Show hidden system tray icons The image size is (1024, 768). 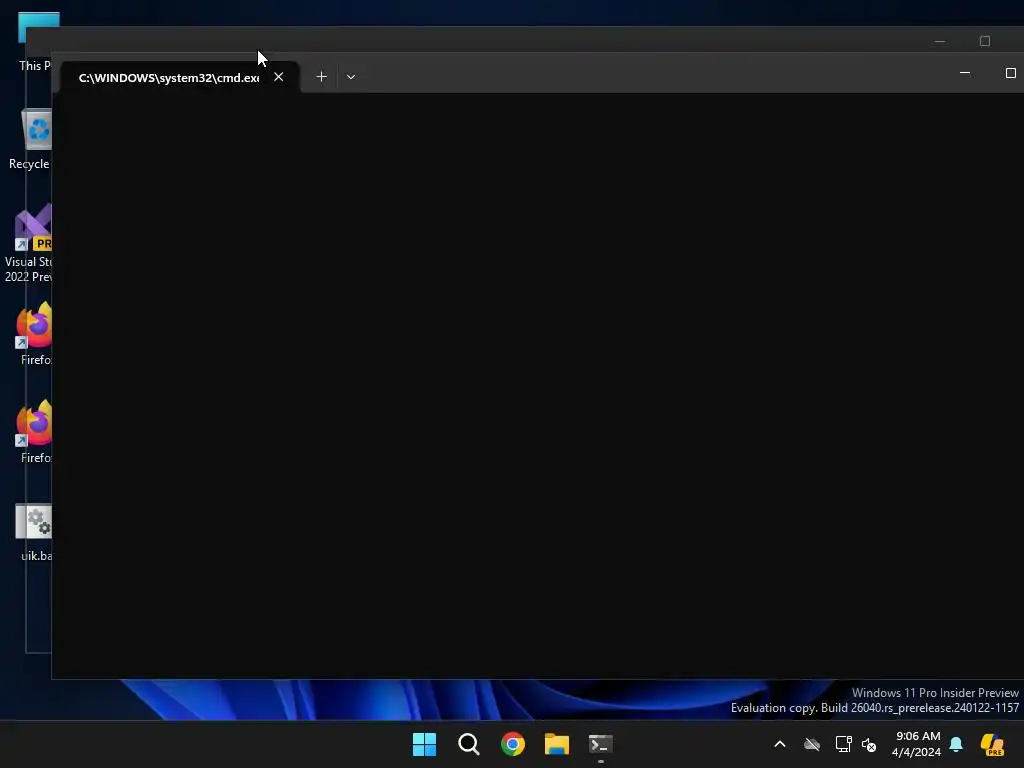[780, 744]
